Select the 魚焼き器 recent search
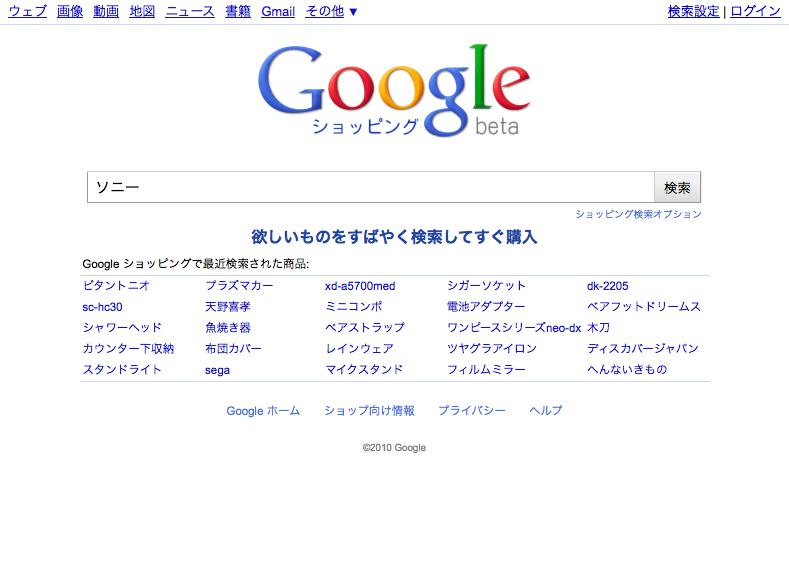Viewport: 789px width, 563px height. click(x=228, y=328)
